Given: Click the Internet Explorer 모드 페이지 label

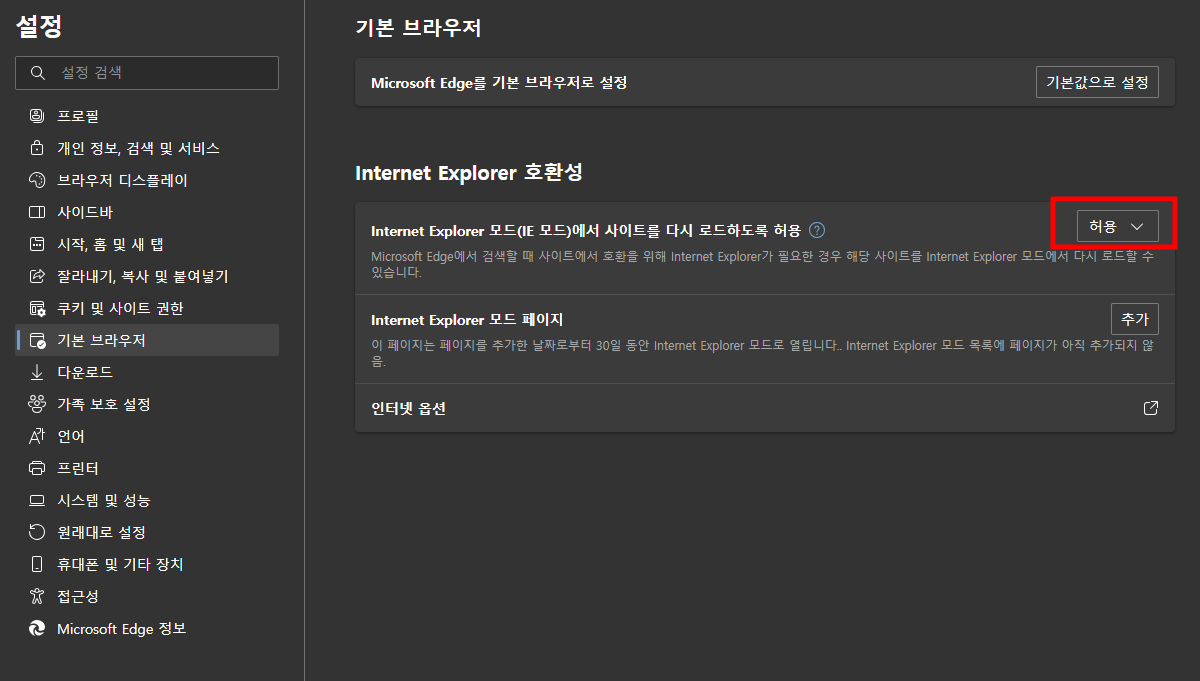Looking at the screenshot, I should click(467, 320).
